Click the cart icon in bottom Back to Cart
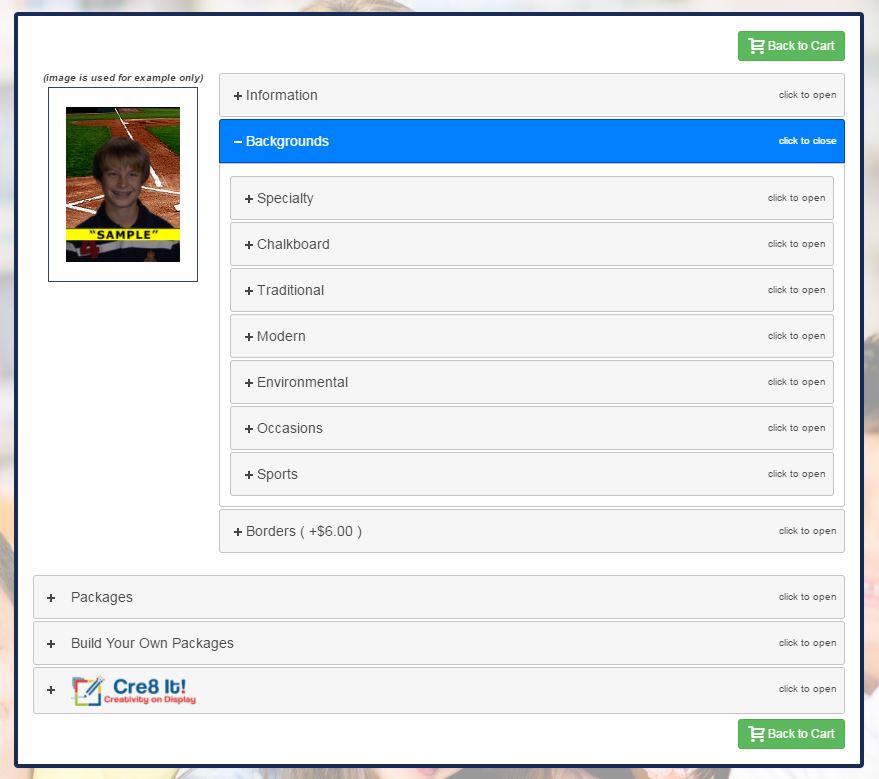The width and height of the screenshot is (879, 779). click(756, 734)
